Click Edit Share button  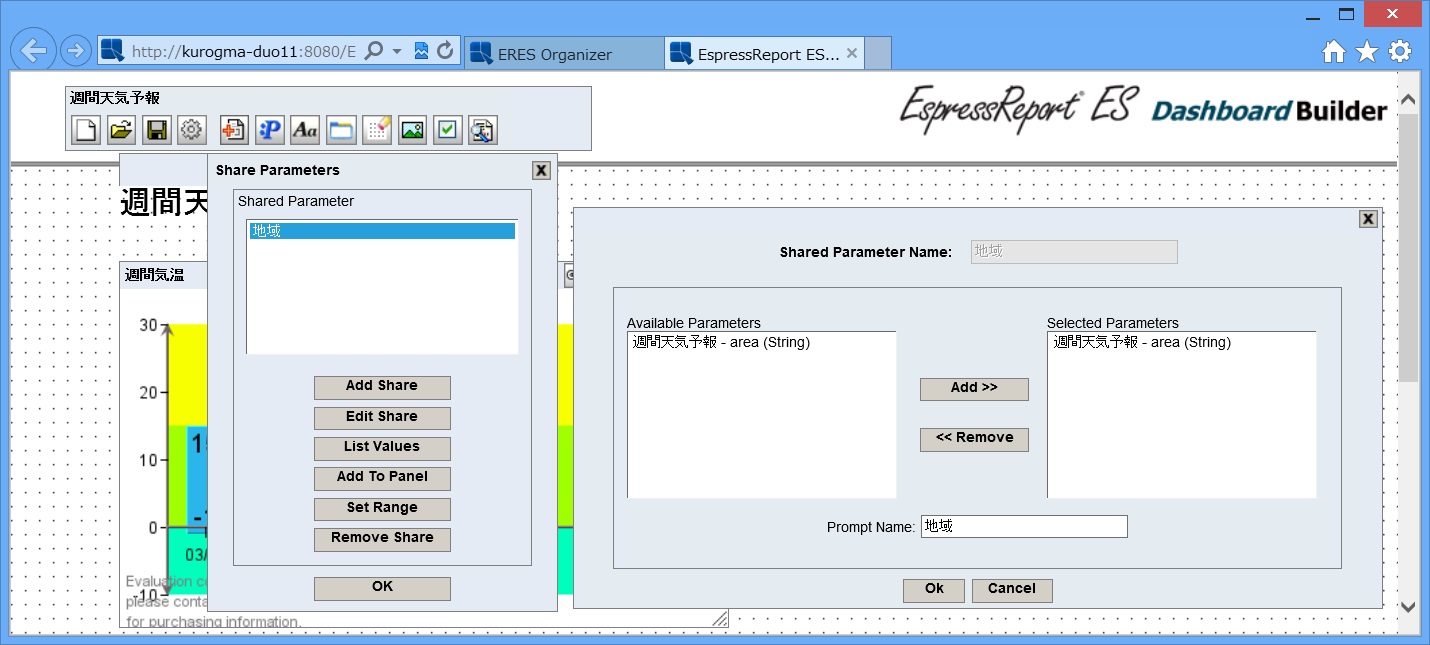[x=382, y=418]
